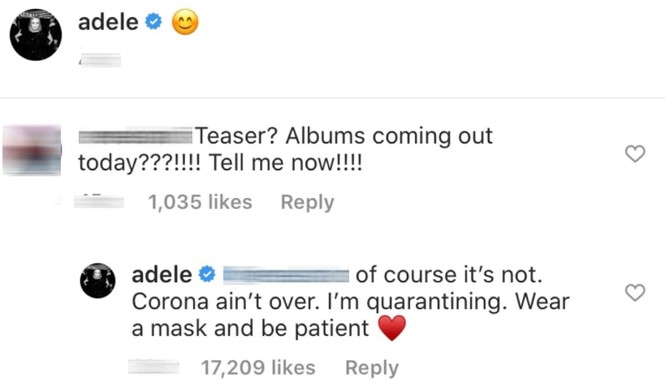
Task: Like the 'Teaser? Albums coming out' comment
Action: pos(635,154)
